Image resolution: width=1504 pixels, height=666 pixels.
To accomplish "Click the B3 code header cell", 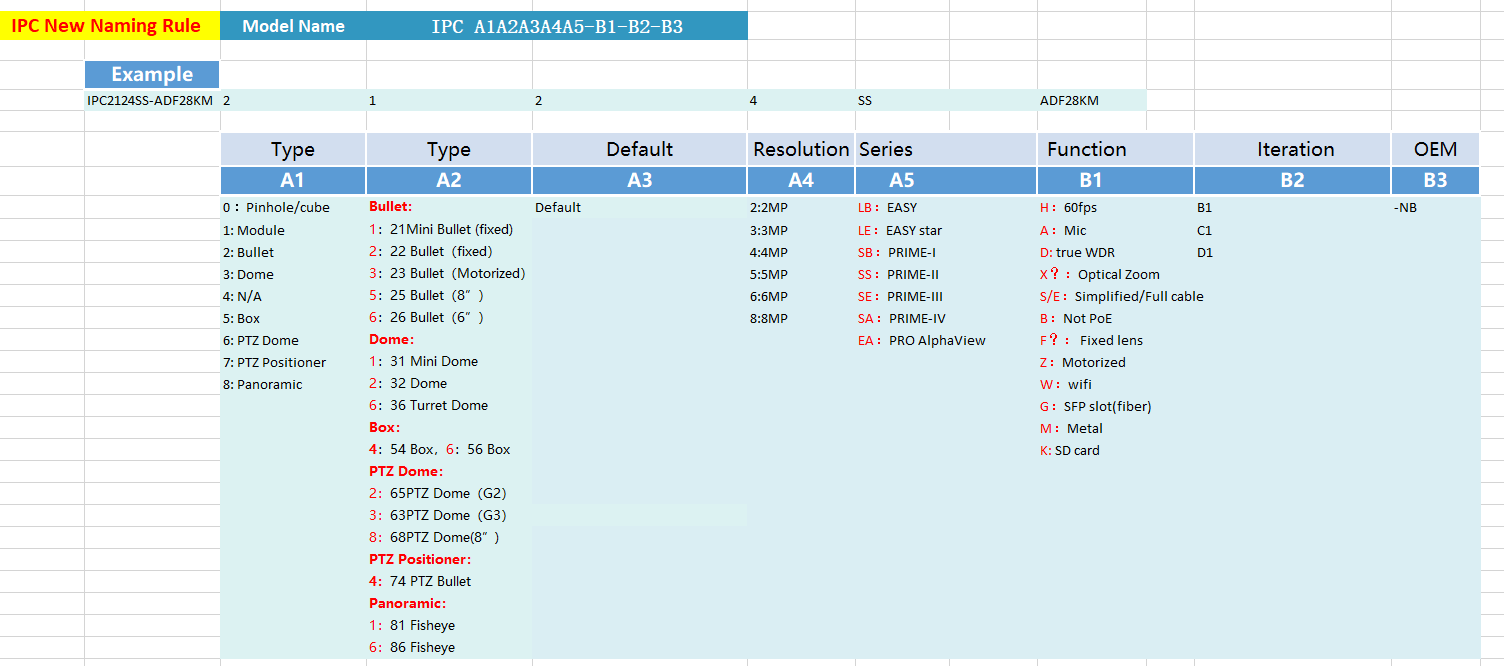I will [x=1435, y=180].
